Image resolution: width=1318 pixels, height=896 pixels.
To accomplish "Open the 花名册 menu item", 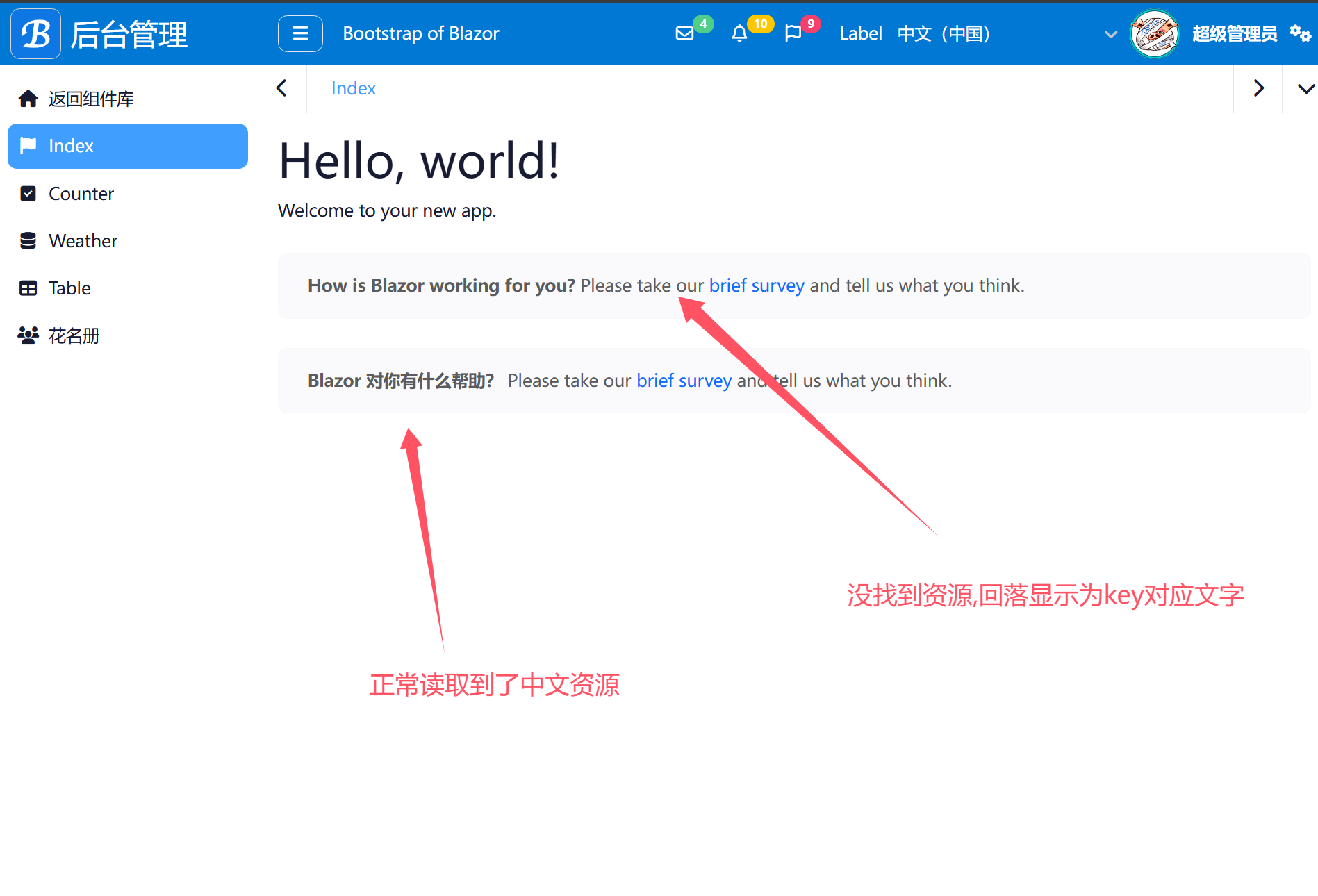I will point(128,335).
